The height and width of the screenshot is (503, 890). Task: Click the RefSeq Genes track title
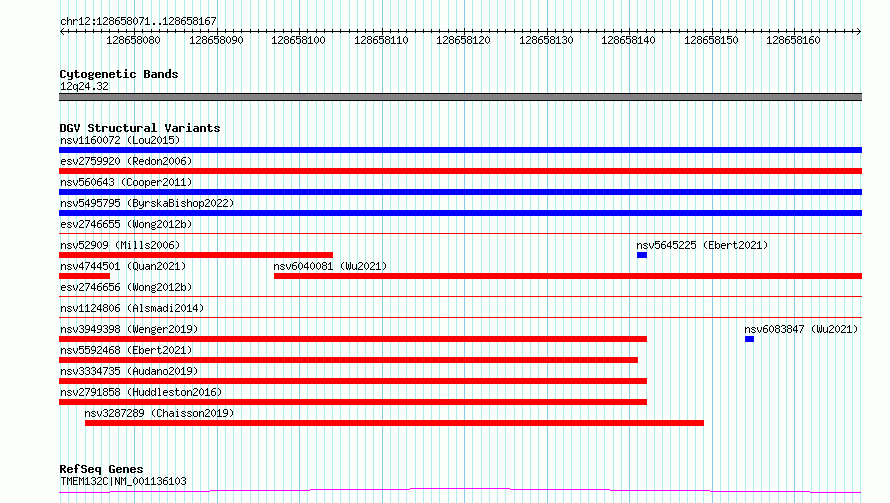101,470
